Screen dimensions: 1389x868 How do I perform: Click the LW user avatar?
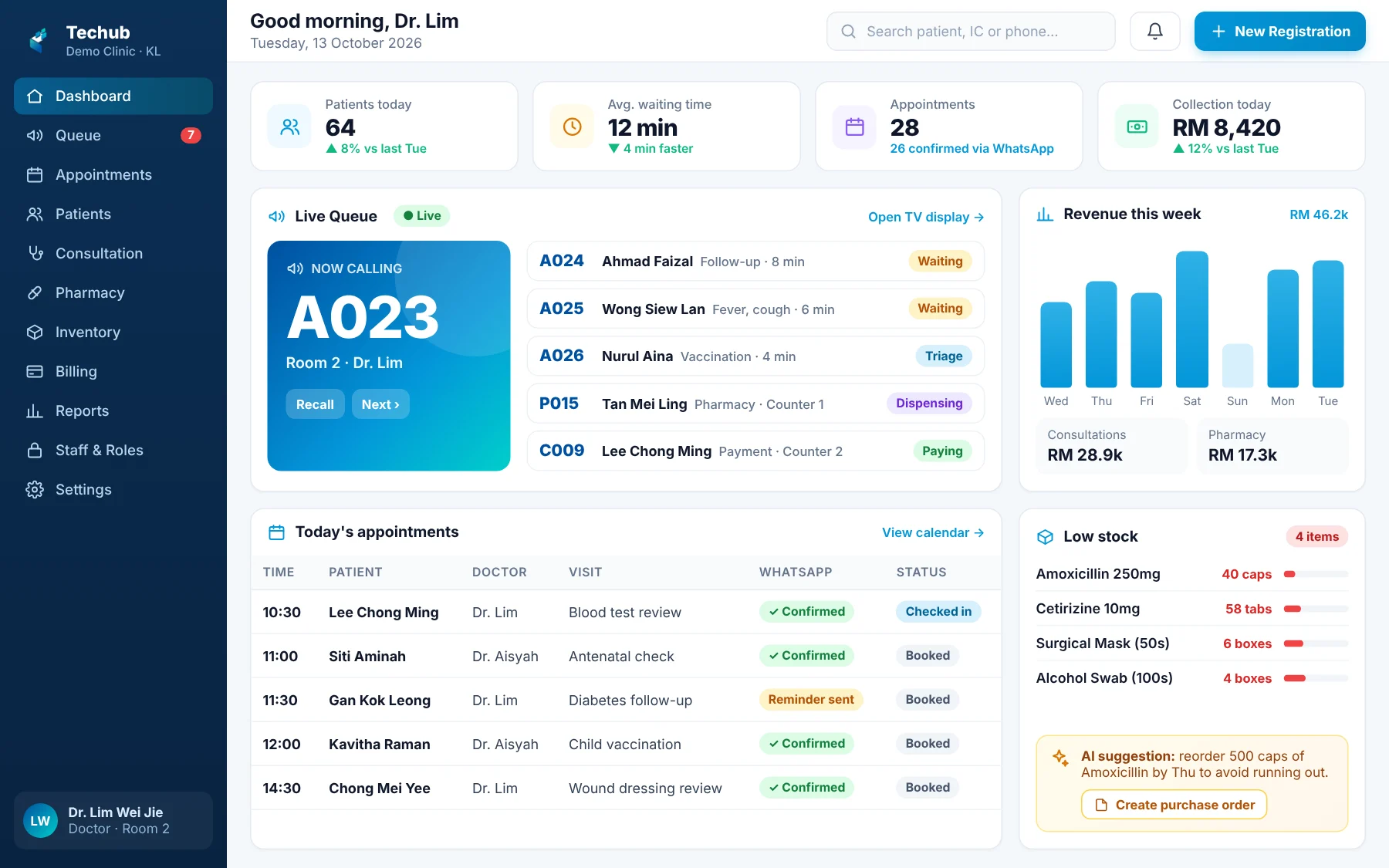point(40,821)
